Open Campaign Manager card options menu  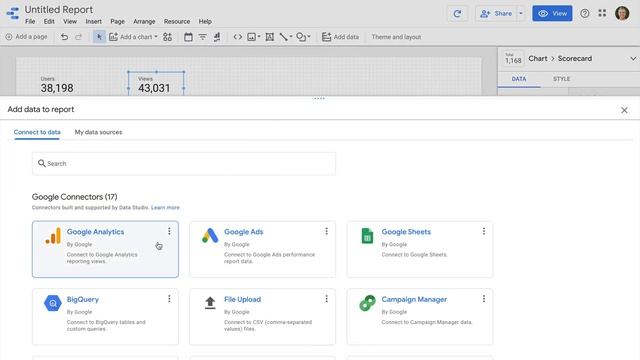(484, 299)
